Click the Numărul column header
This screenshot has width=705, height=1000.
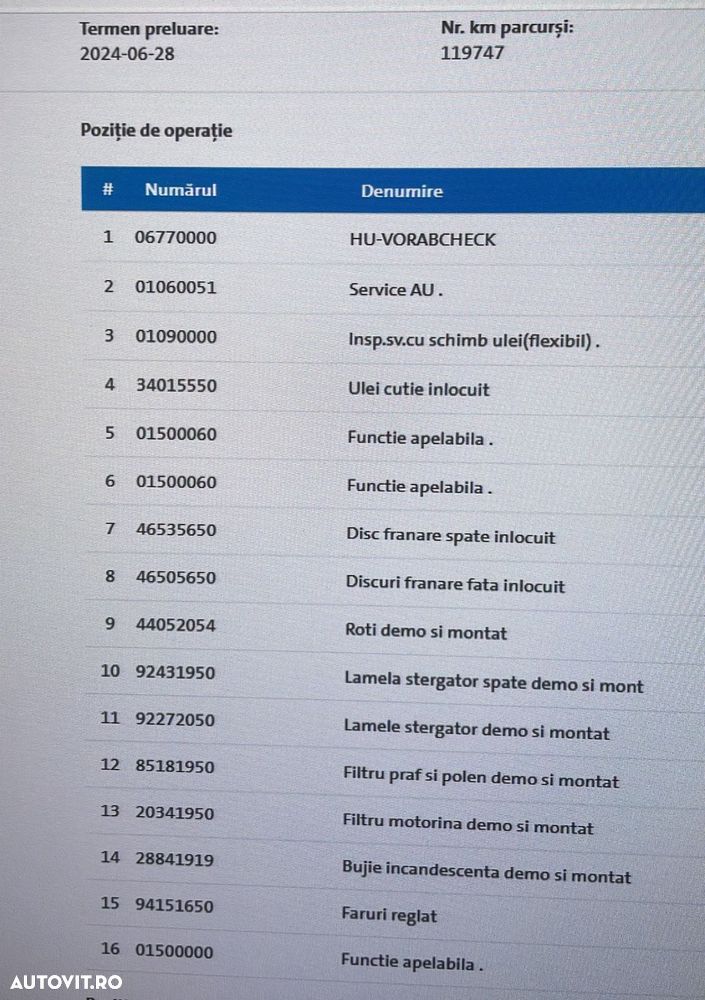(180, 189)
